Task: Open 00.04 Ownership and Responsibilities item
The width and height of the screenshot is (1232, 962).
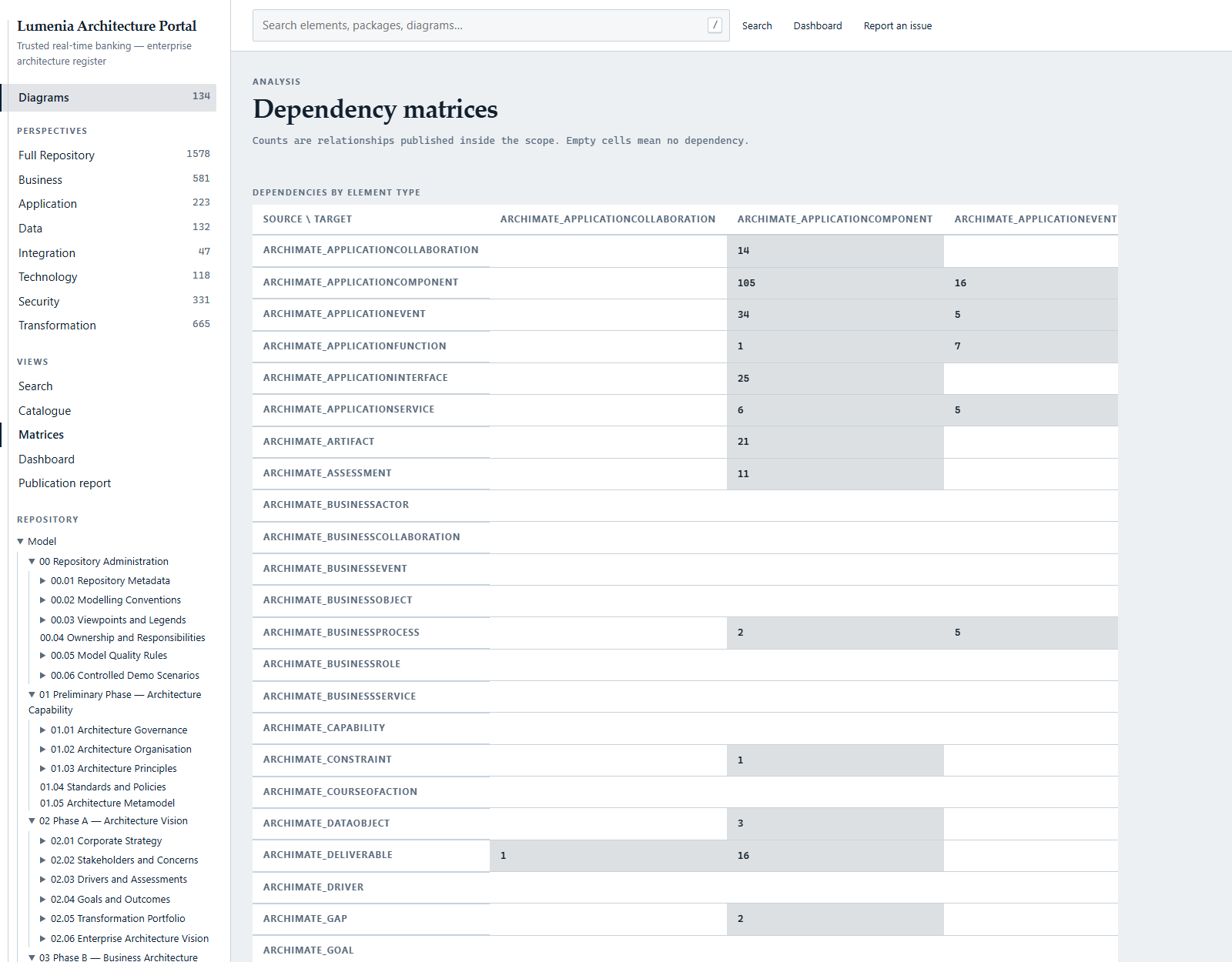Action: tap(122, 637)
